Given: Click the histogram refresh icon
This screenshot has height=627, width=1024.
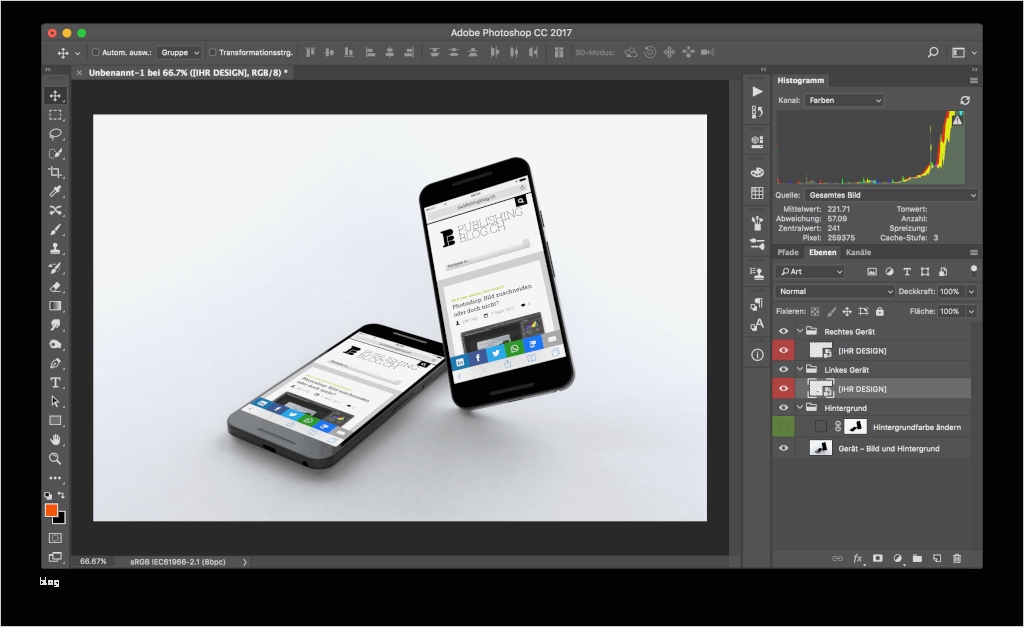Looking at the screenshot, I should (965, 100).
